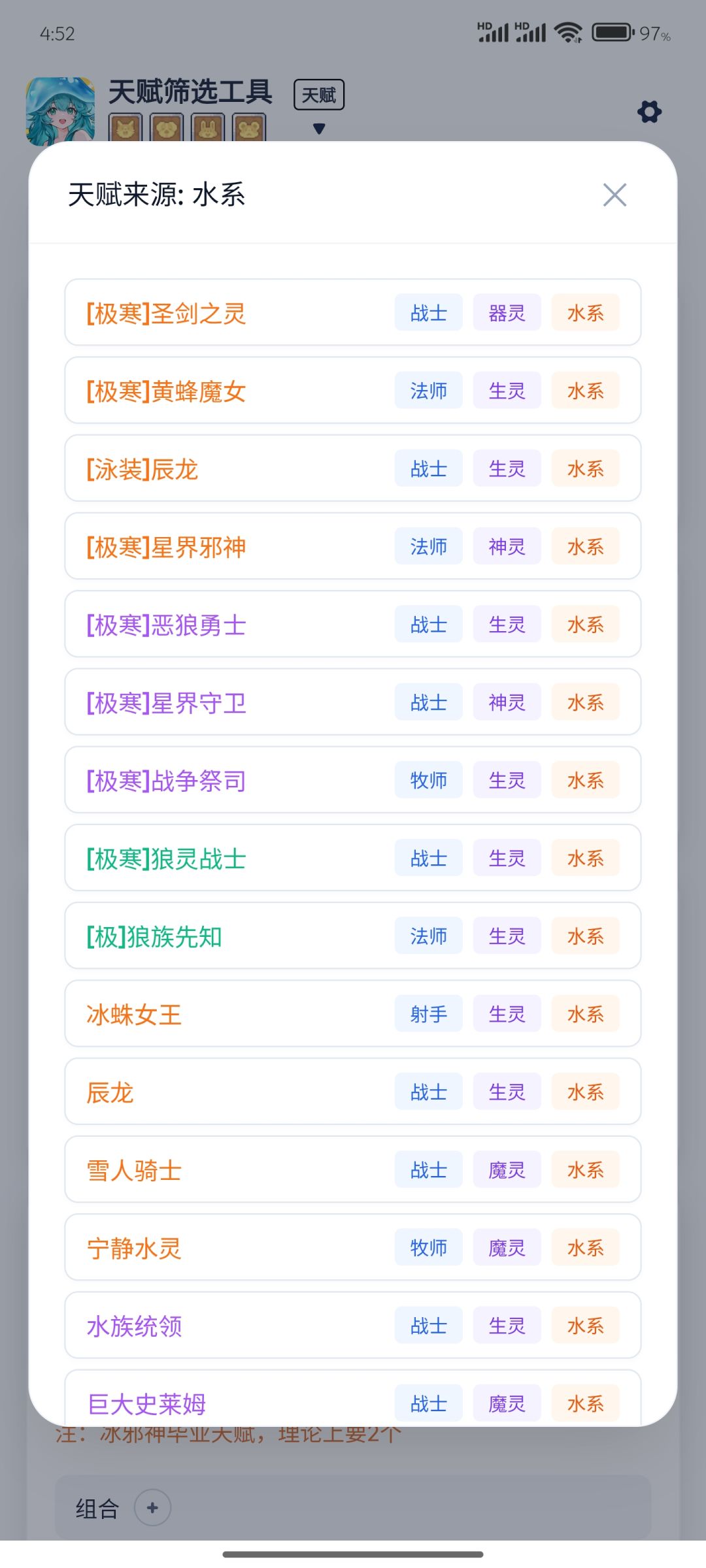
Task: Expand the dropdown arrow below 天赋
Action: point(319,129)
